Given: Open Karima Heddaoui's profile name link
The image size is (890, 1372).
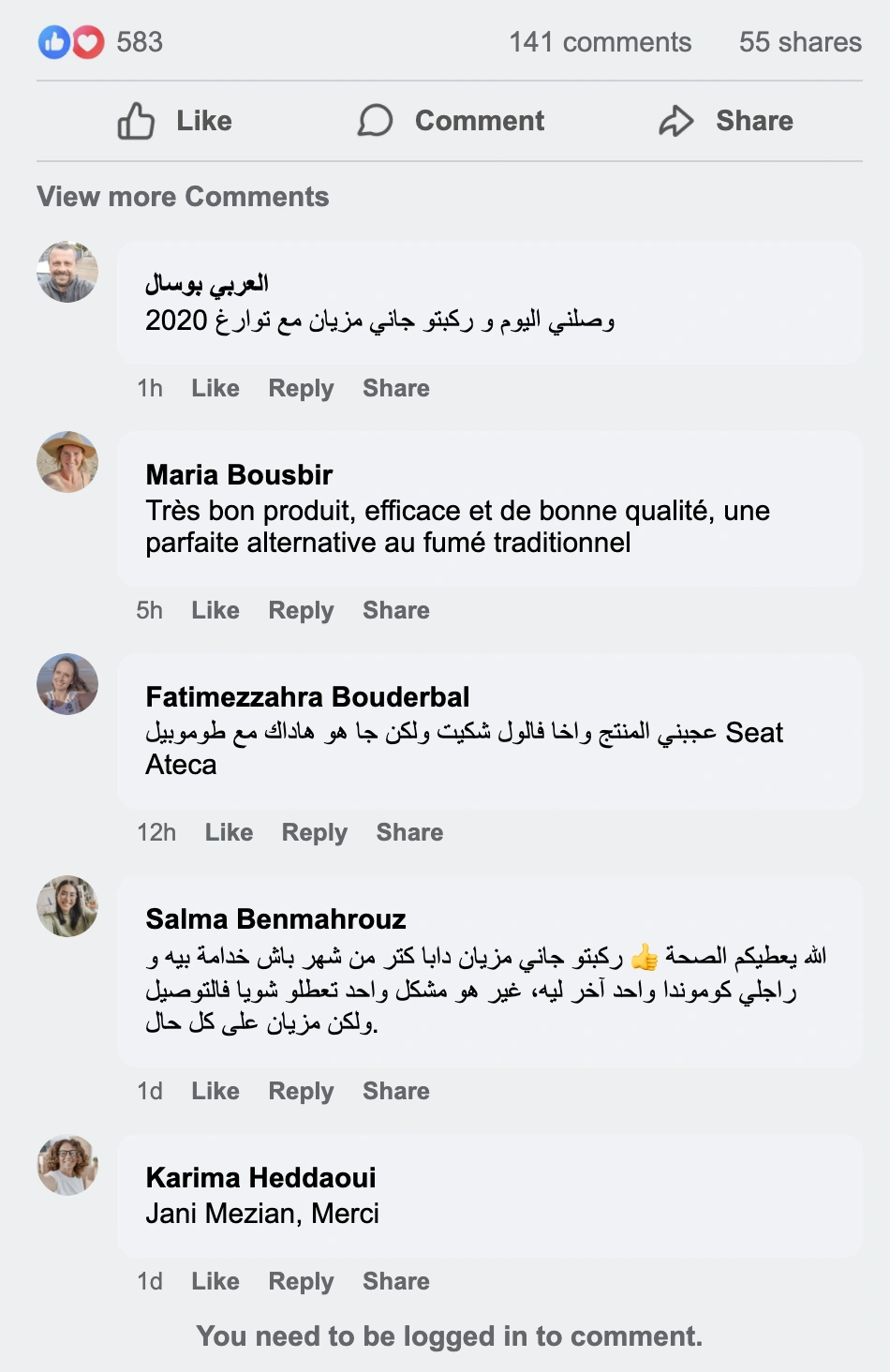Looking at the screenshot, I should coord(260,1178).
